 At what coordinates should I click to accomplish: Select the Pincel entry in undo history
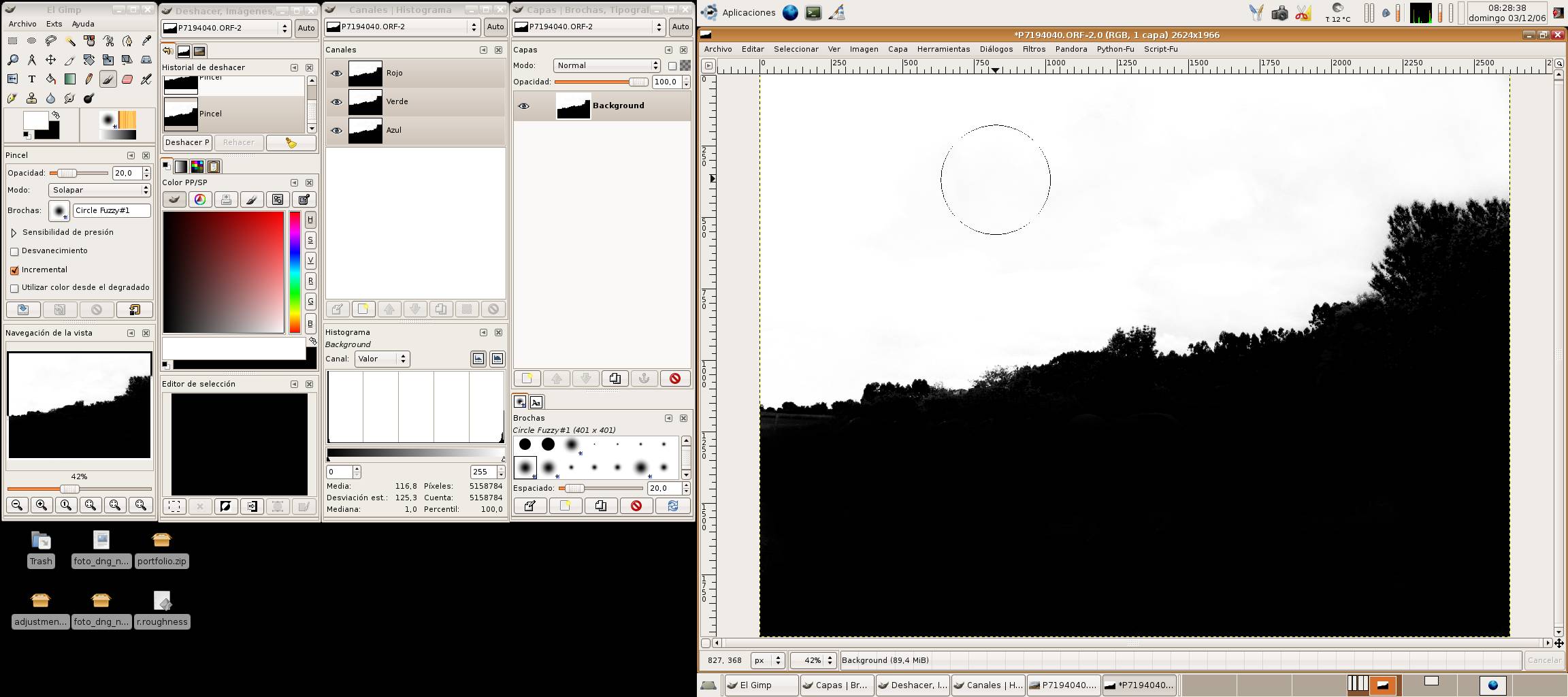[233, 114]
